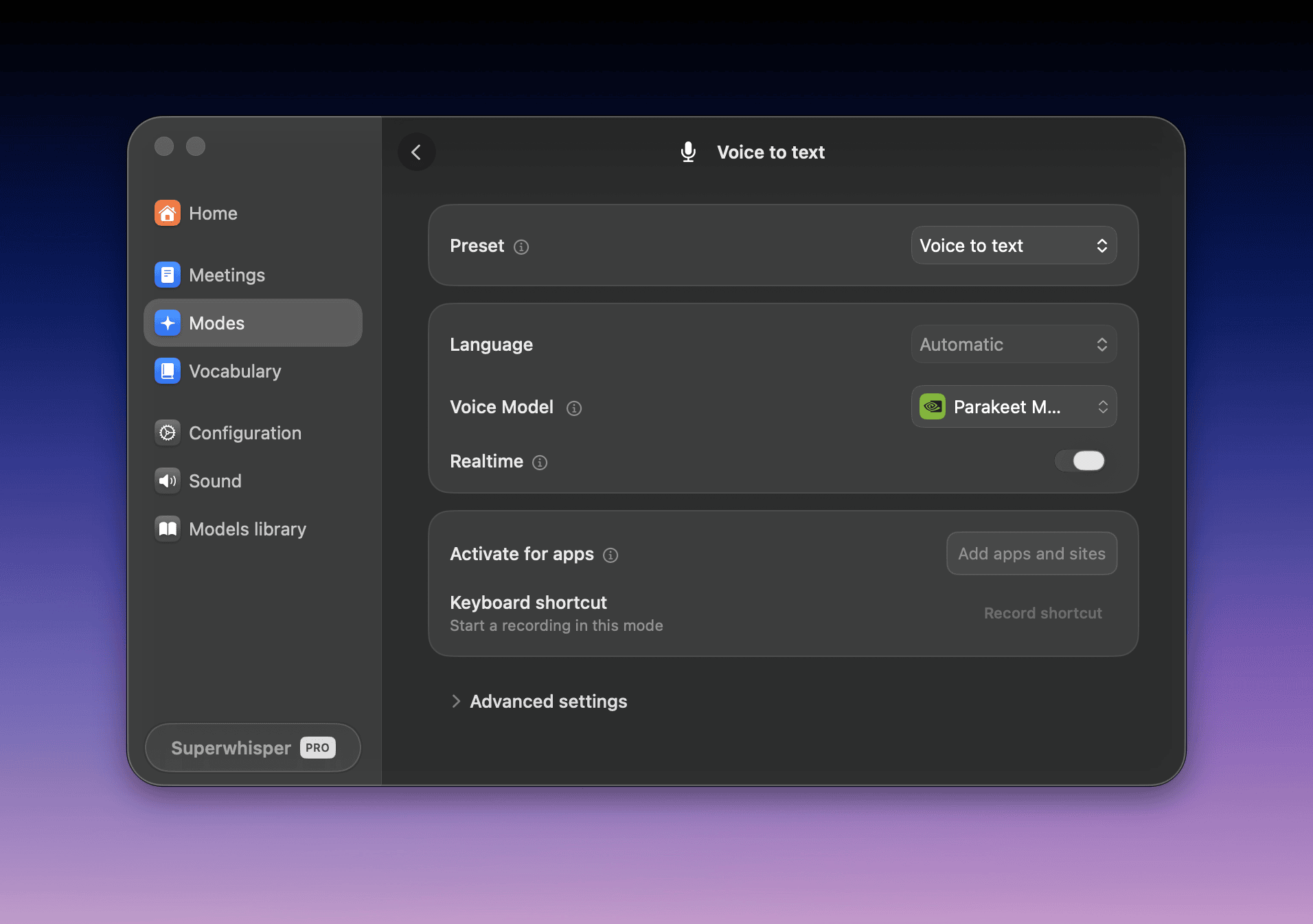Toggle the Realtime switch

(x=1080, y=461)
